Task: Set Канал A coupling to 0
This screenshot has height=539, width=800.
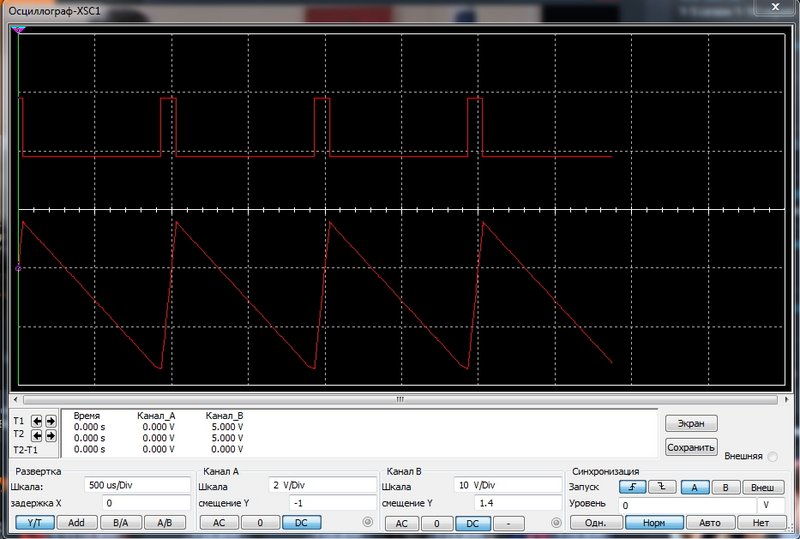Action: [260, 523]
